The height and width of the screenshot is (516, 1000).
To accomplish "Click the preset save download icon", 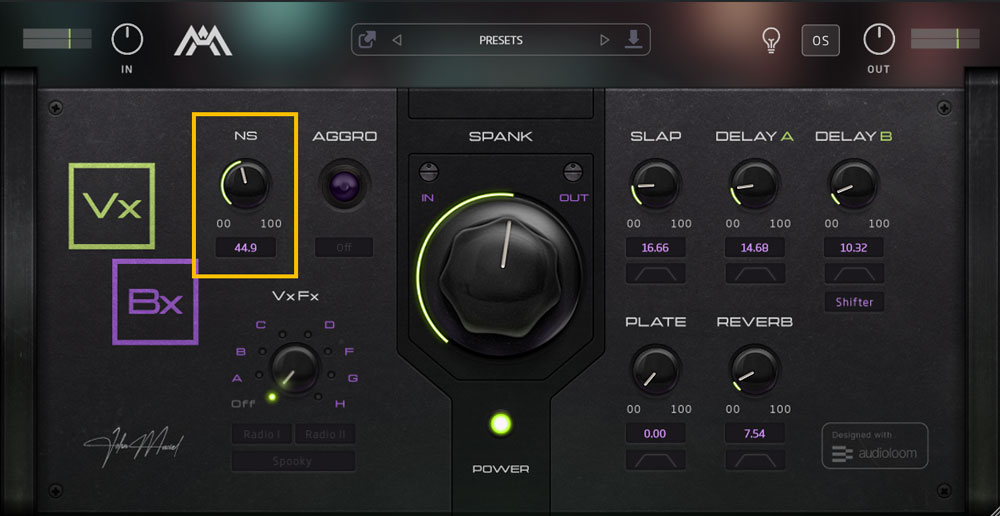I will click(x=633, y=40).
